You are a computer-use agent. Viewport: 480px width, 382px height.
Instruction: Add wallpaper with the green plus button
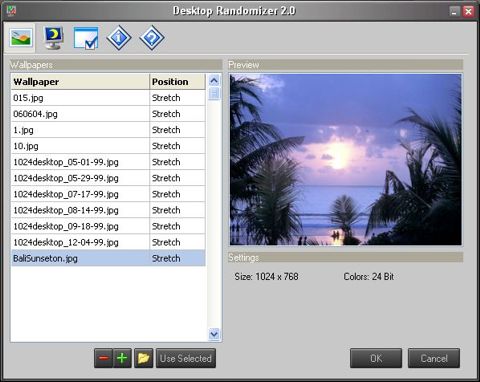(x=122, y=358)
